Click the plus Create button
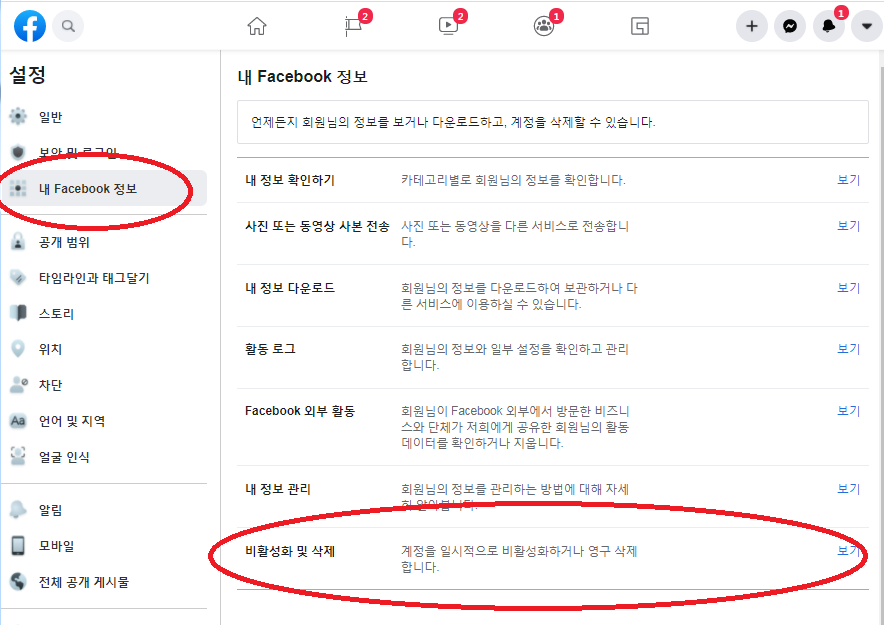 coord(752,26)
